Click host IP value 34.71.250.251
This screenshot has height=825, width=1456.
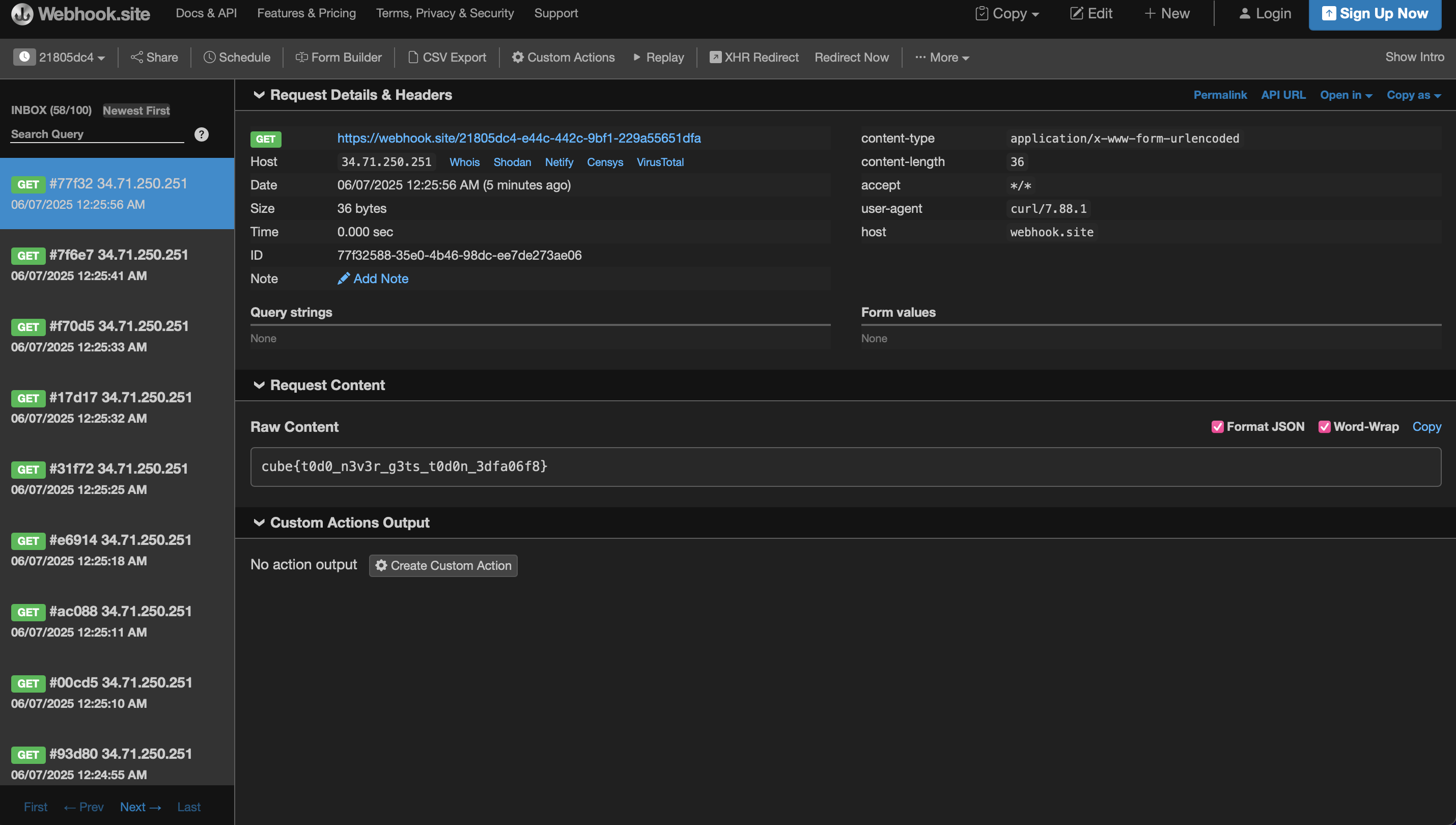tap(386, 162)
